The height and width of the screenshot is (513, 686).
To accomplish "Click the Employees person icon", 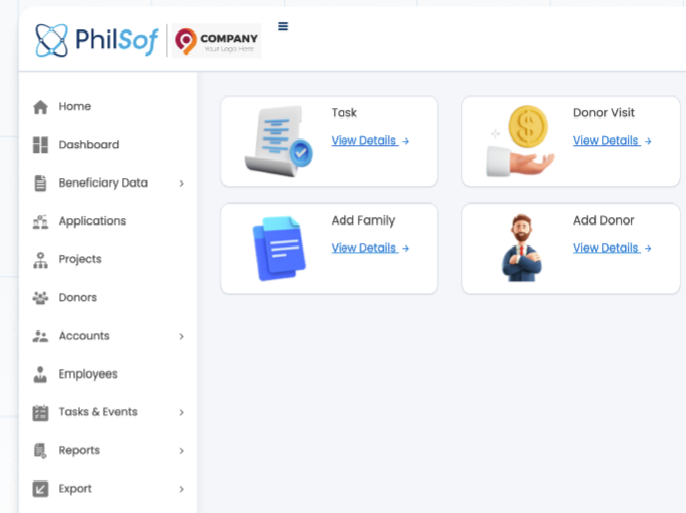I will point(40,375).
